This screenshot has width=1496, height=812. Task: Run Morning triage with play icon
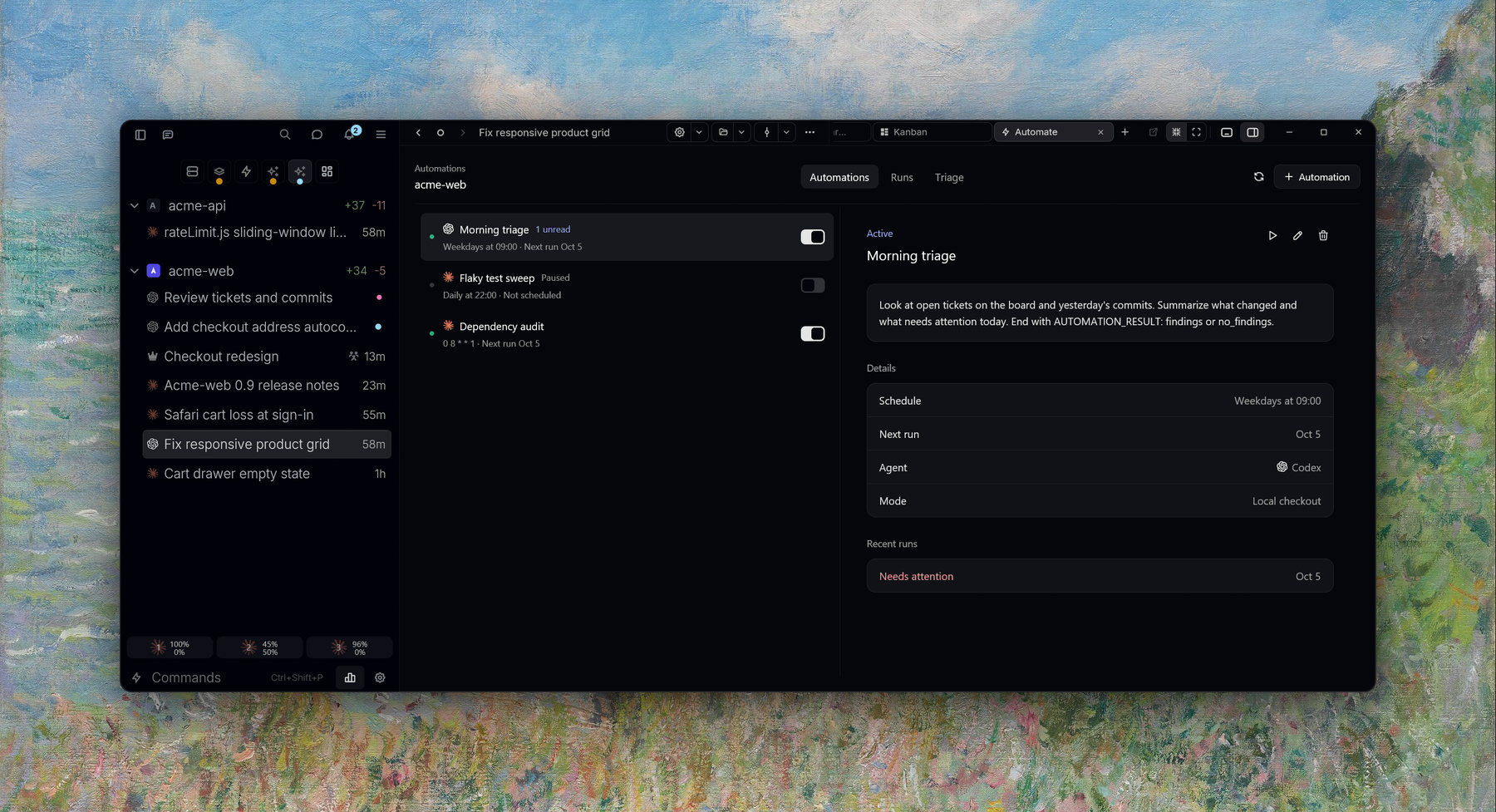[1272, 236]
